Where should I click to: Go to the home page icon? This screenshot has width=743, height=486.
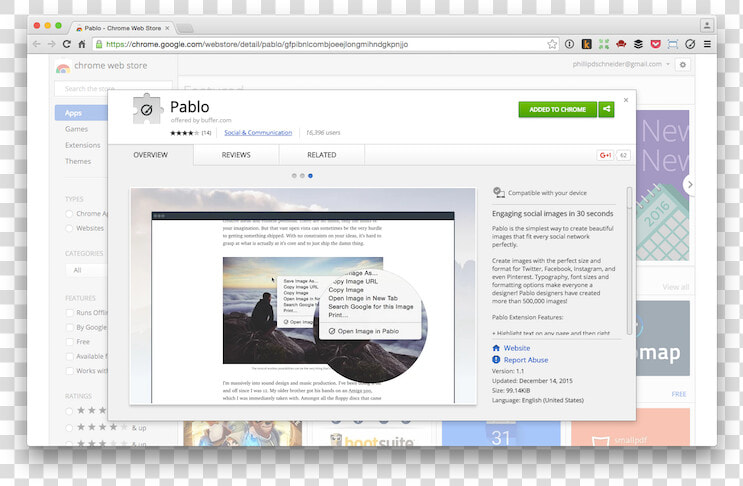coord(82,44)
